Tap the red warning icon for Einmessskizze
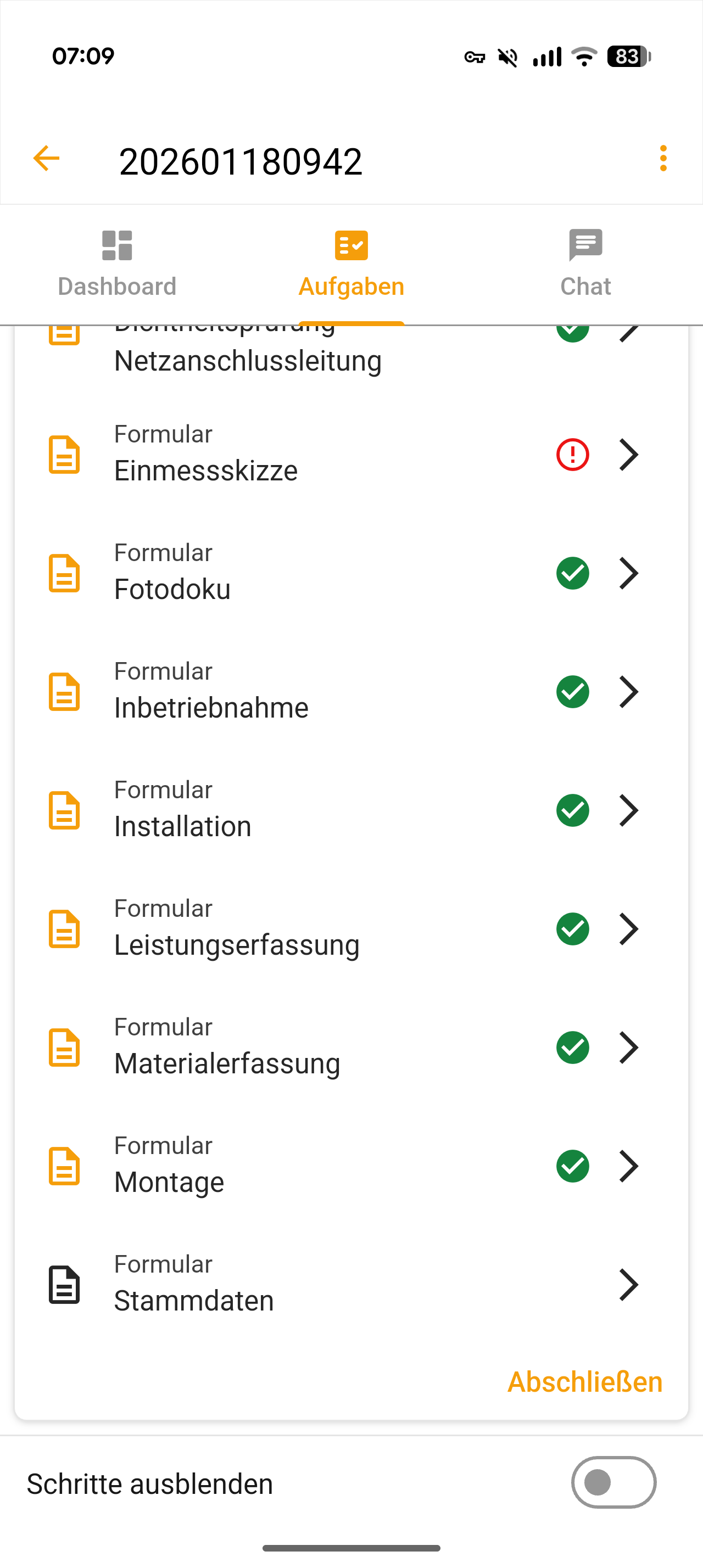 coord(572,455)
